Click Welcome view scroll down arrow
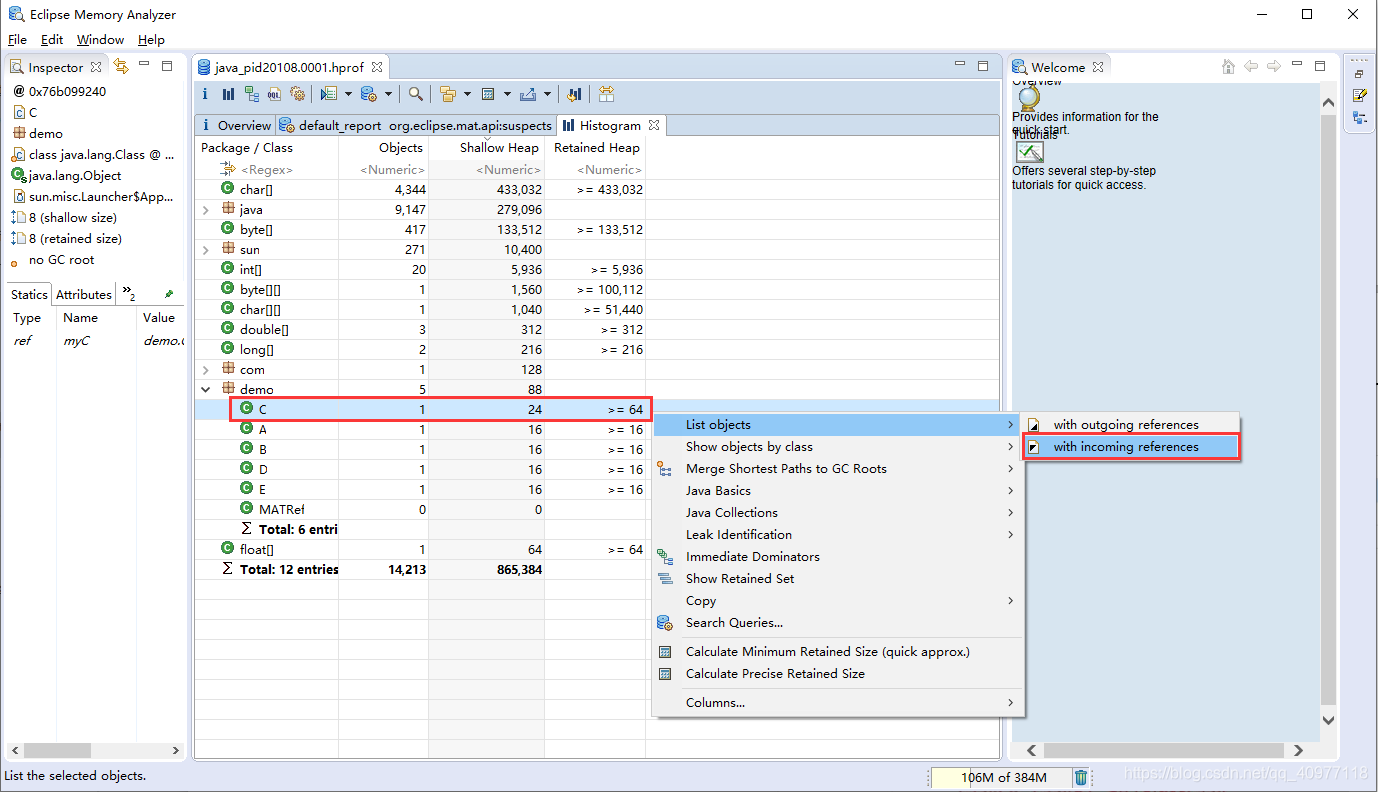The image size is (1378, 792). 1328,719
